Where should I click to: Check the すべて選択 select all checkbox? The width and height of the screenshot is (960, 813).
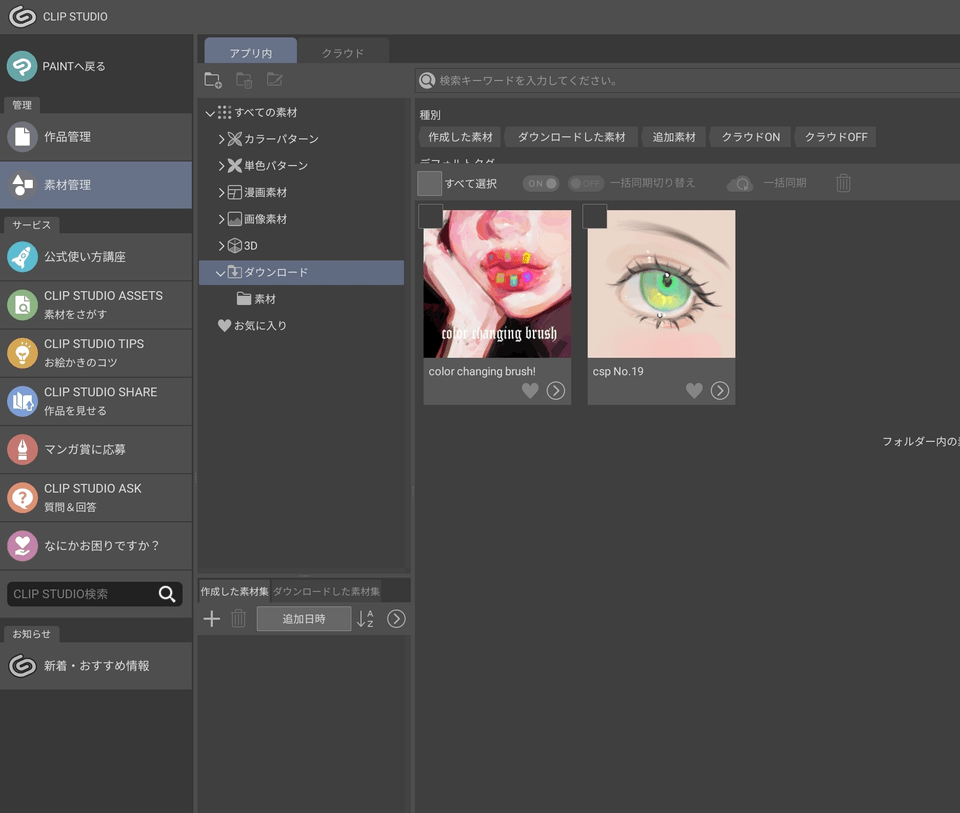[428, 183]
